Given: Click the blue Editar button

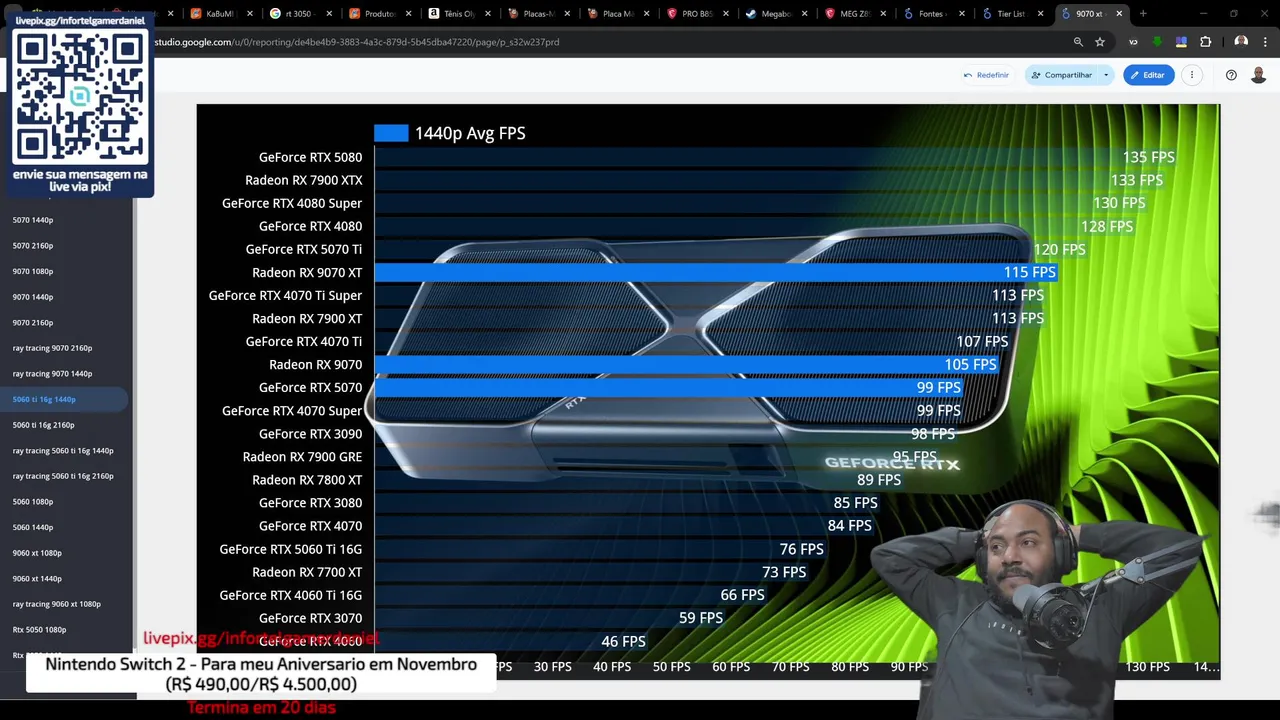Looking at the screenshot, I should 1148,75.
